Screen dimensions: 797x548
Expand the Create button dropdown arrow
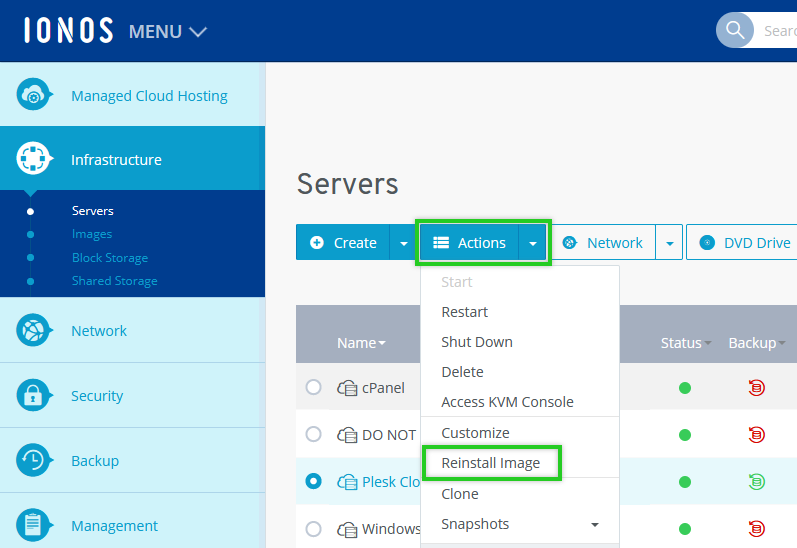[x=403, y=243]
